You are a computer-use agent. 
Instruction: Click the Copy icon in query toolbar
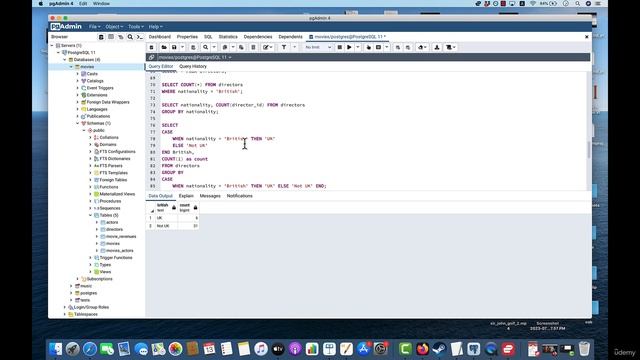pyautogui.click(x=224, y=47)
